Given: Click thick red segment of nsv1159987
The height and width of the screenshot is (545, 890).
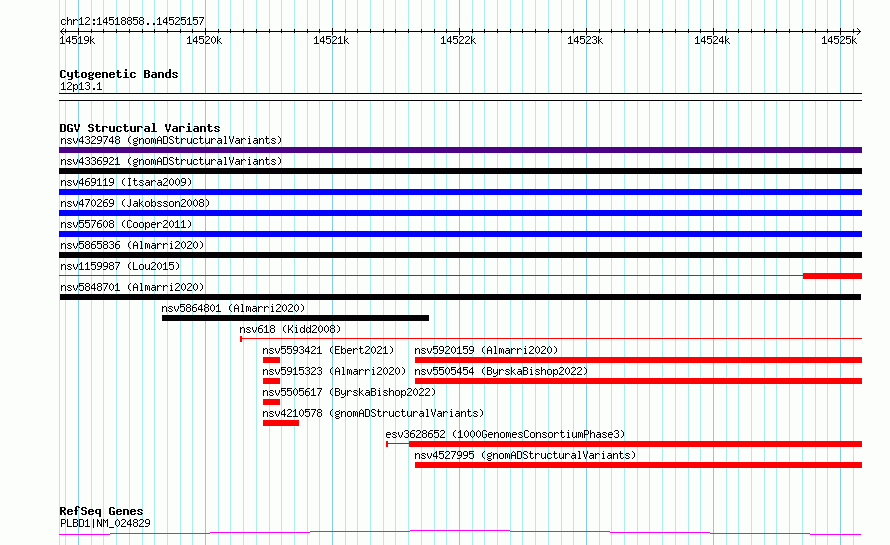Looking at the screenshot, I should [832, 276].
